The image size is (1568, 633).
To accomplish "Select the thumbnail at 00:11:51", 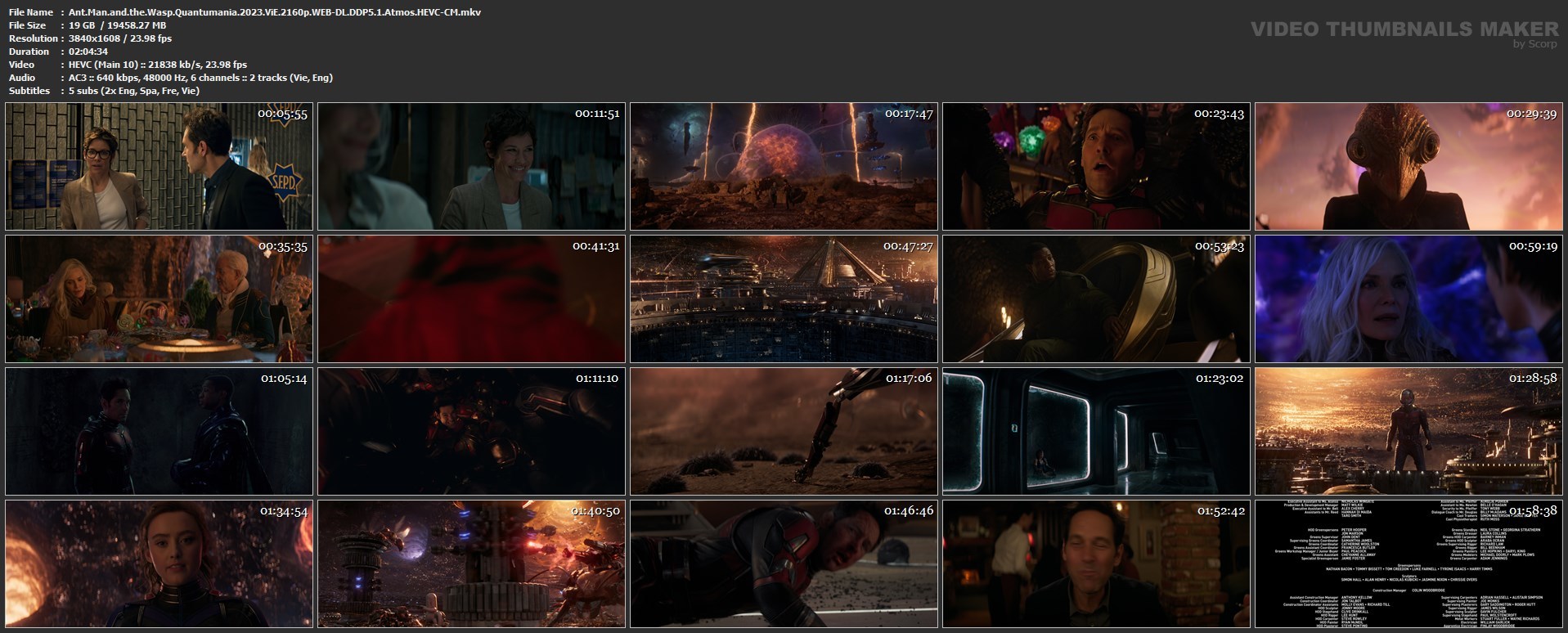I will [x=471, y=166].
